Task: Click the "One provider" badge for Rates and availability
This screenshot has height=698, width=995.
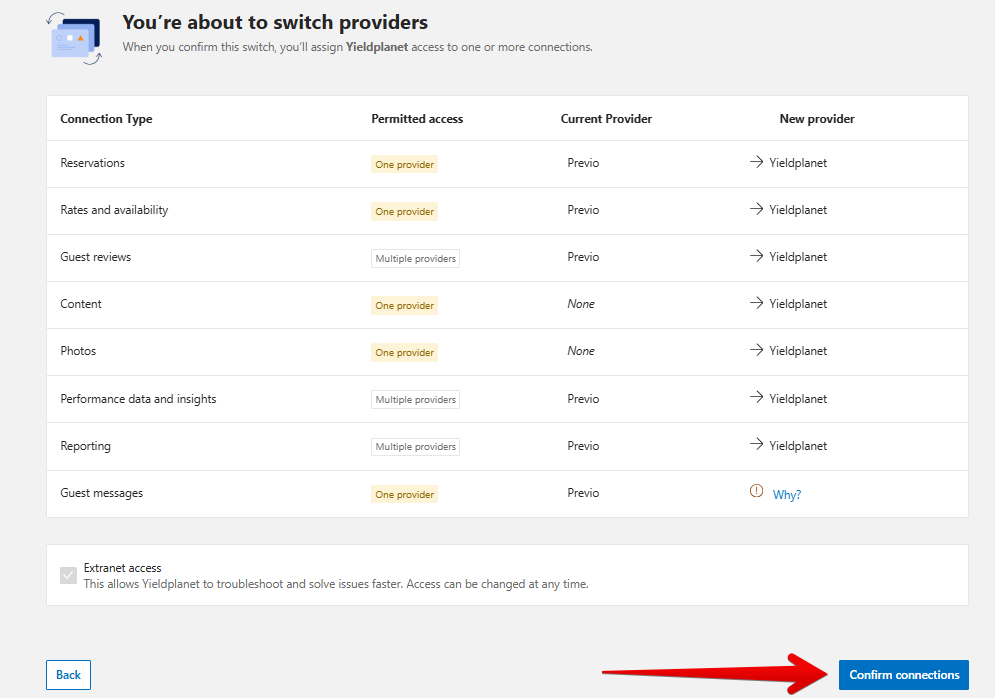Action: coord(404,211)
